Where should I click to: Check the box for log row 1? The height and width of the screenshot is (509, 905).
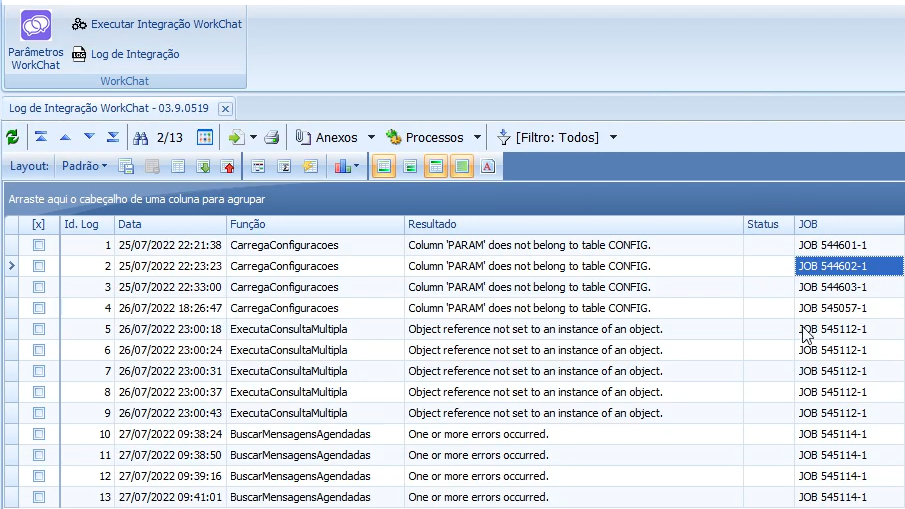coord(39,245)
